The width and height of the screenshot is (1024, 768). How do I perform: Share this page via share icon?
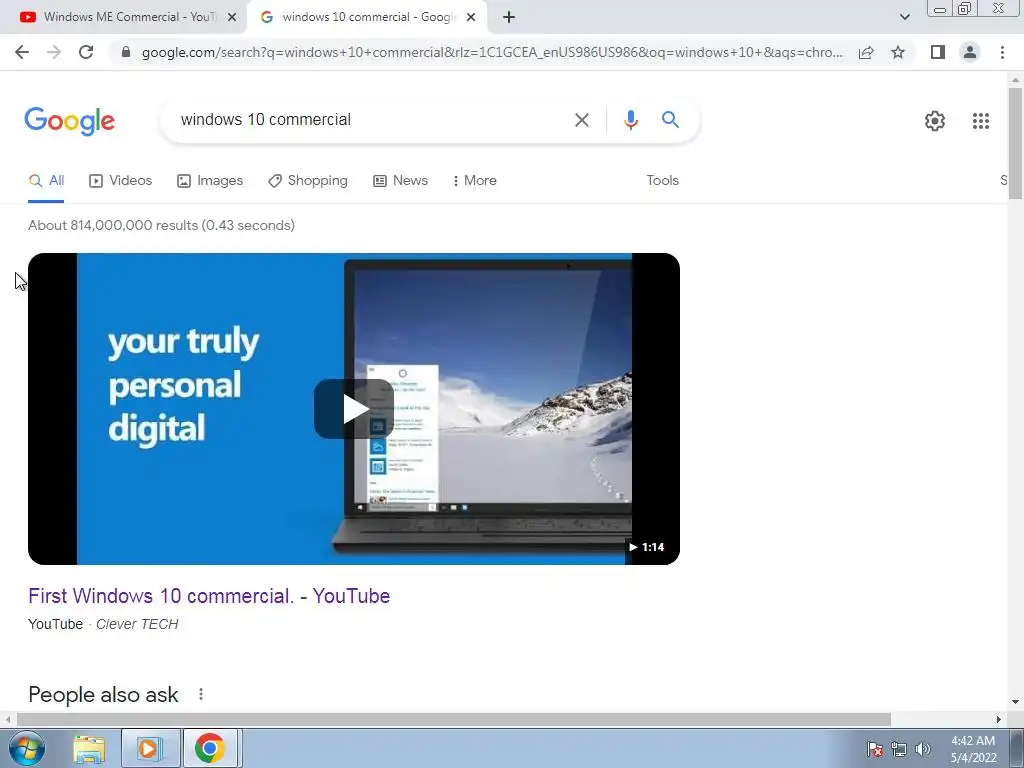pos(866,52)
